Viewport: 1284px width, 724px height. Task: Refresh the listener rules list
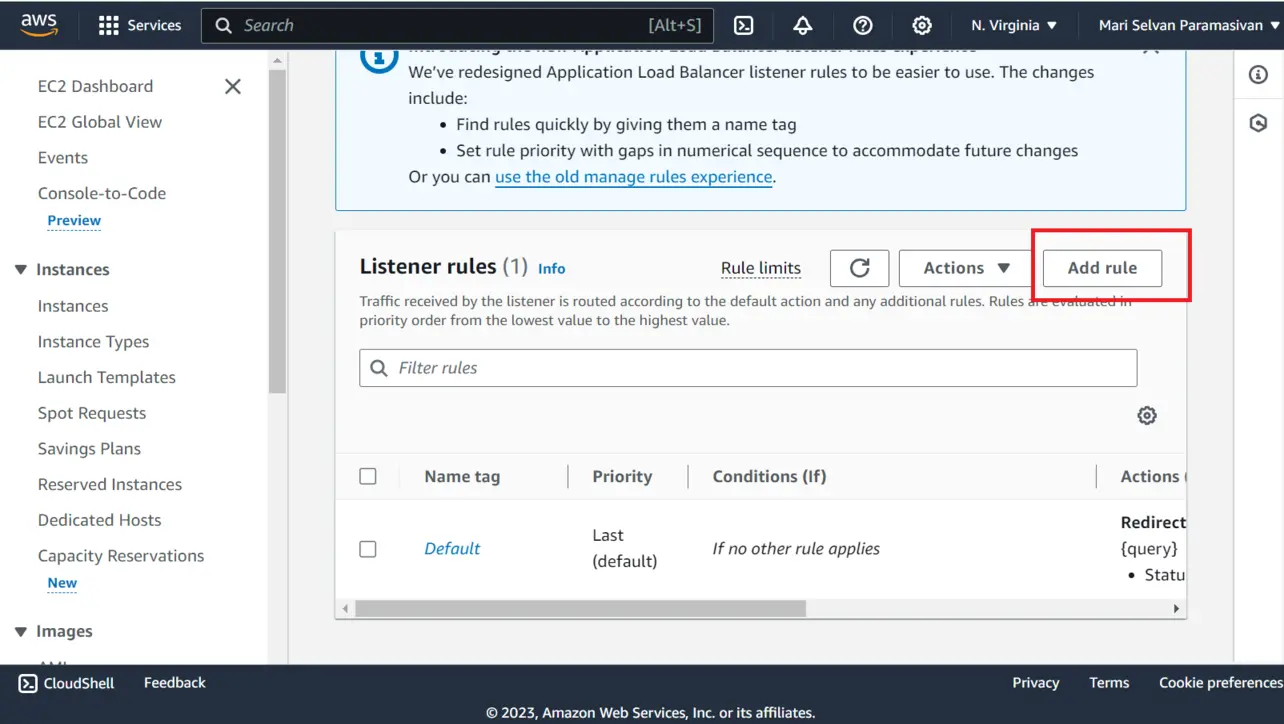click(x=859, y=268)
